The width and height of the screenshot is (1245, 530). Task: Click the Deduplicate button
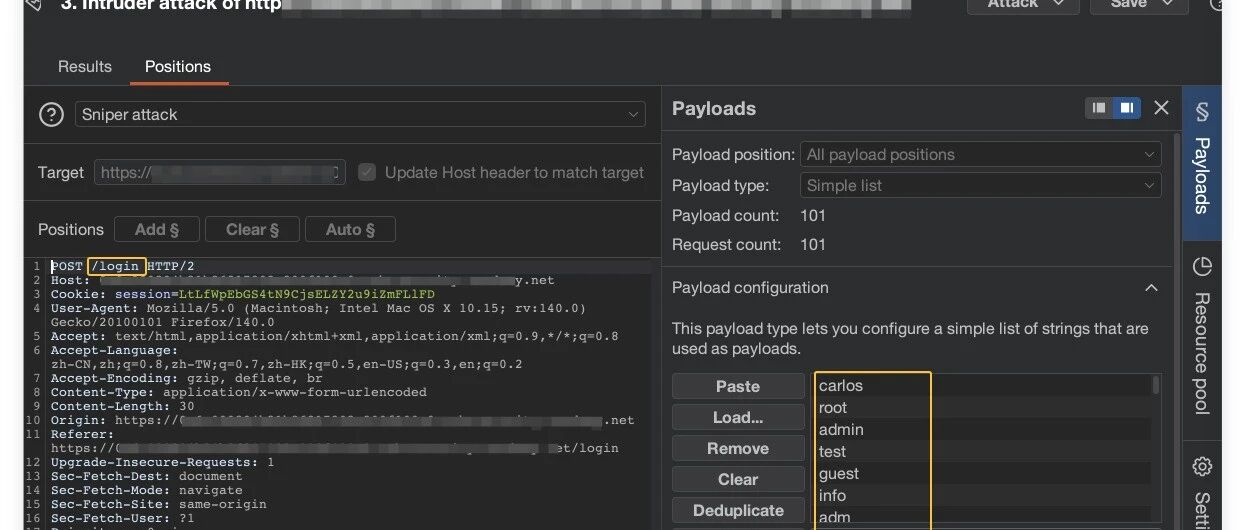point(738,510)
